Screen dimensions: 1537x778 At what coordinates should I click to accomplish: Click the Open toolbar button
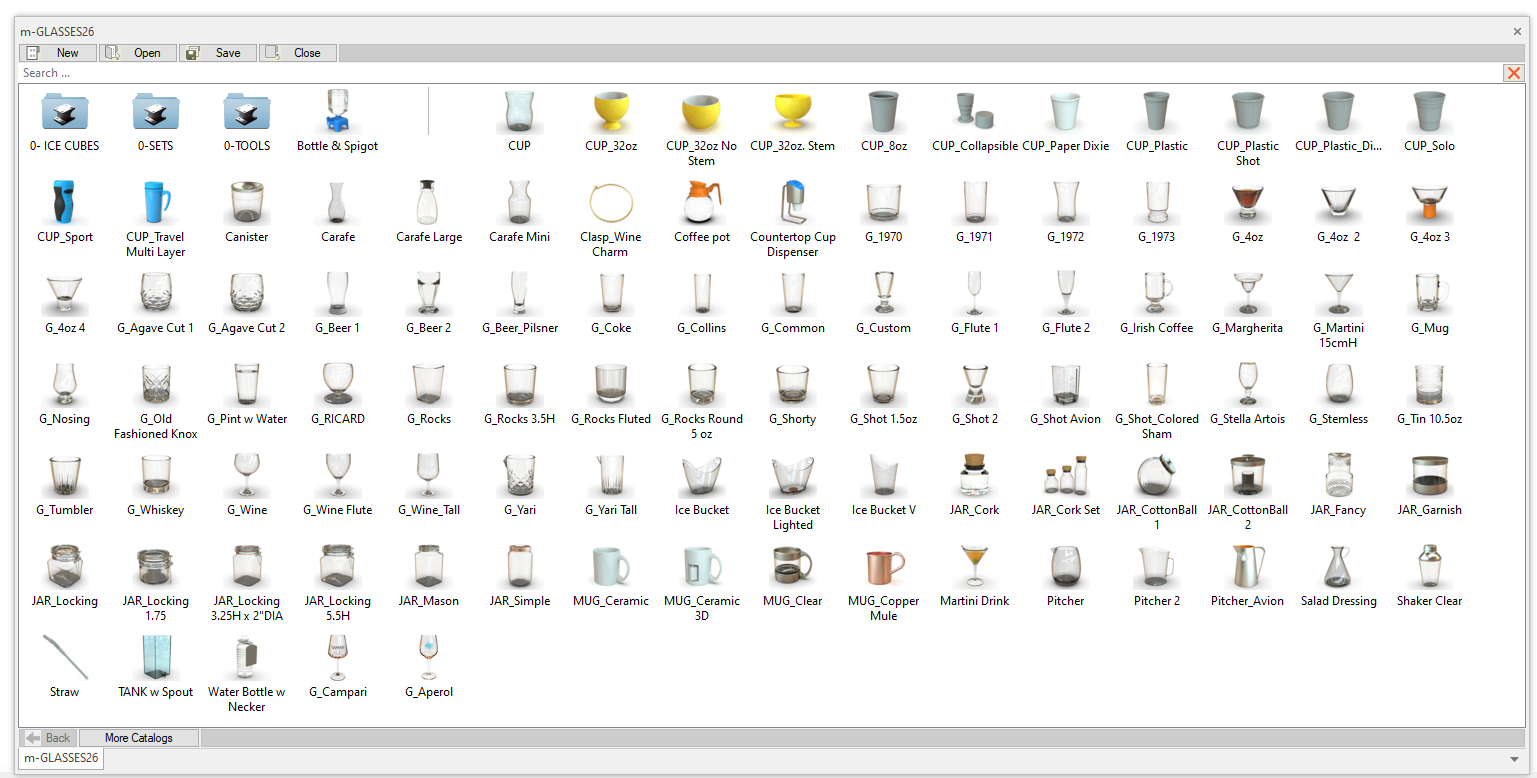click(x=138, y=53)
